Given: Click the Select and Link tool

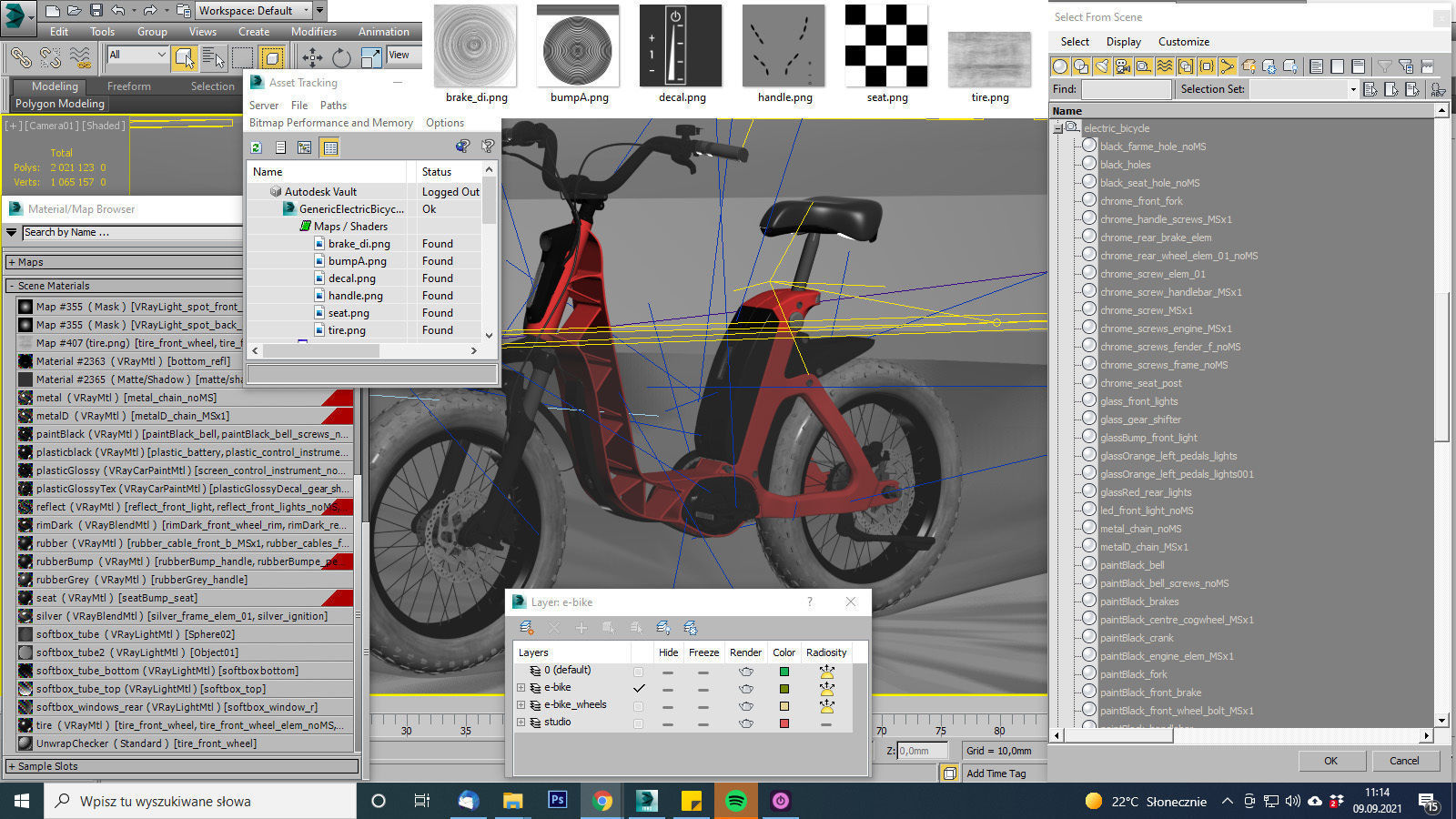Looking at the screenshot, I should click(x=20, y=57).
